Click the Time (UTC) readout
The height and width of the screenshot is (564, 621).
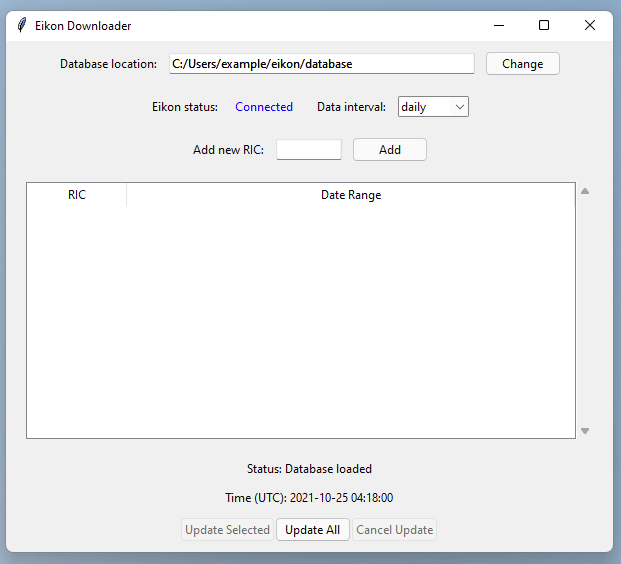click(x=309, y=497)
